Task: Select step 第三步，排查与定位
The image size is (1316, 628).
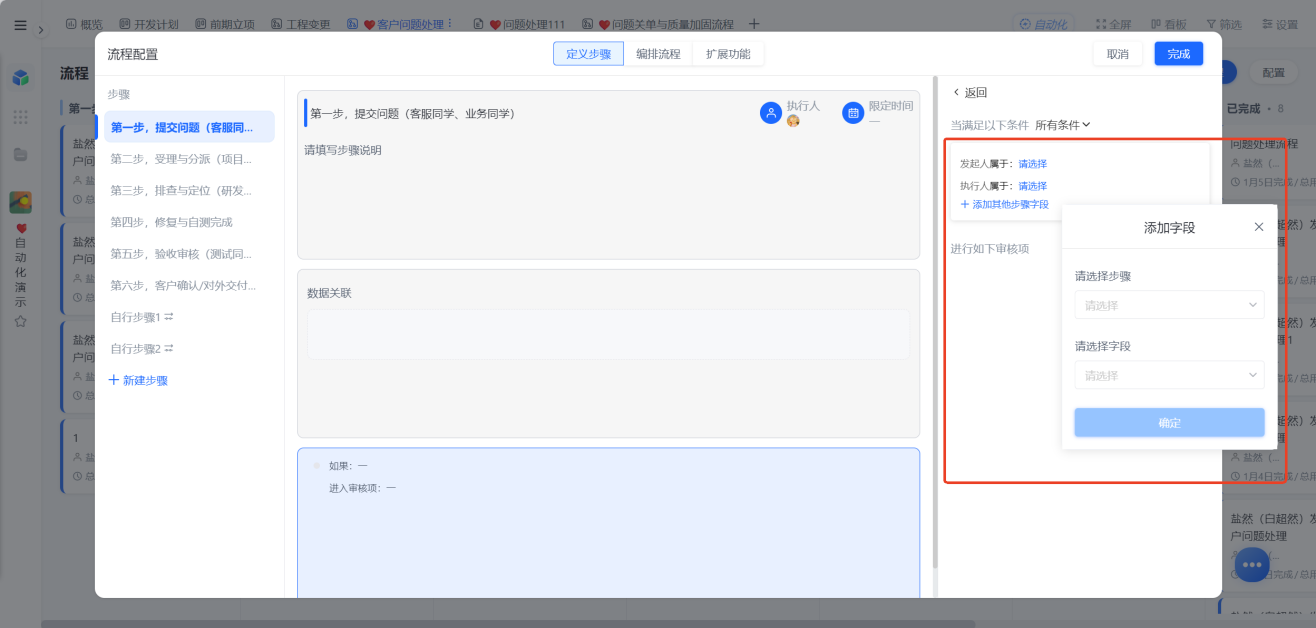Action: pos(189,190)
